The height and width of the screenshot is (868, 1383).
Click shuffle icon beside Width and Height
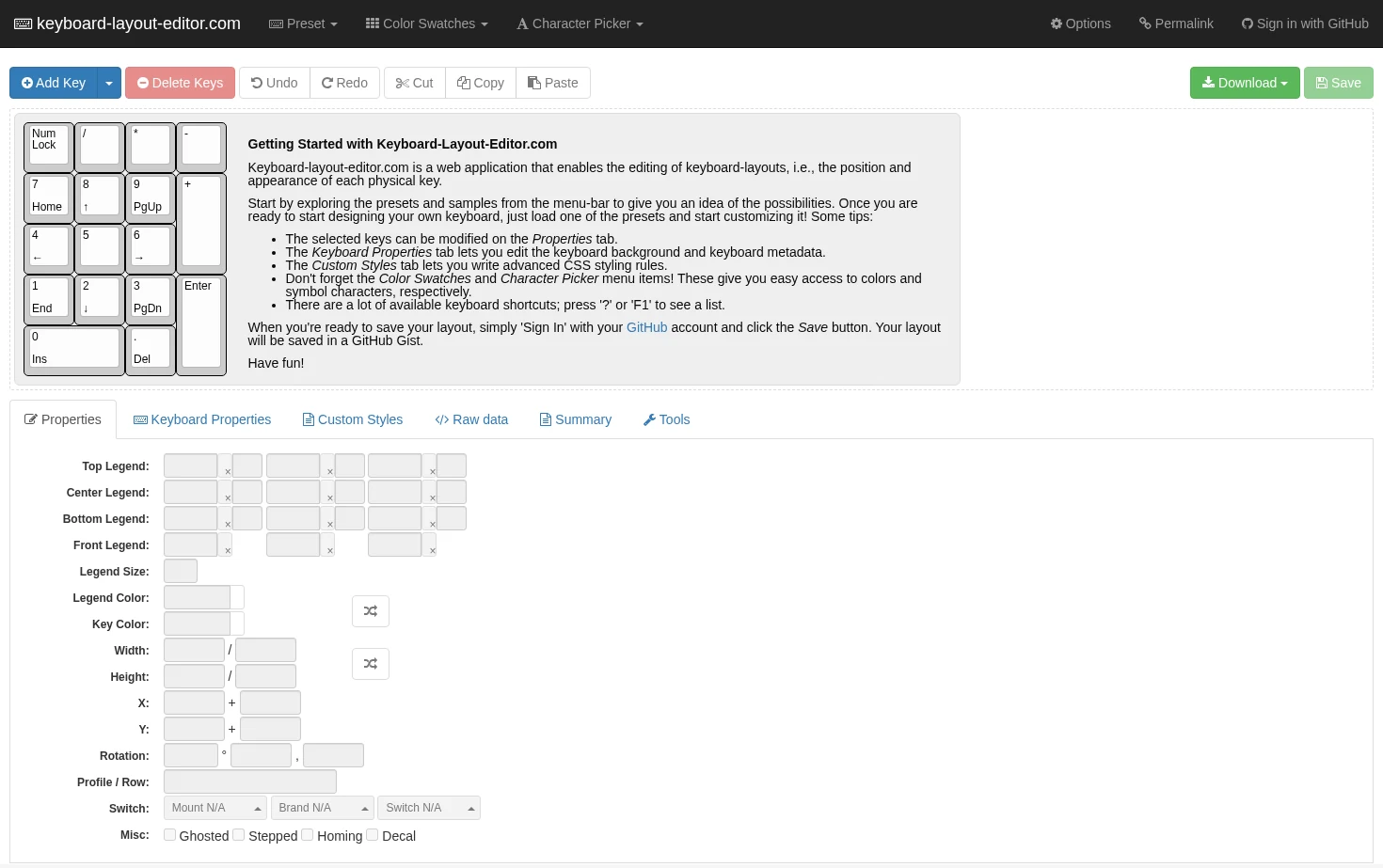pos(371,664)
